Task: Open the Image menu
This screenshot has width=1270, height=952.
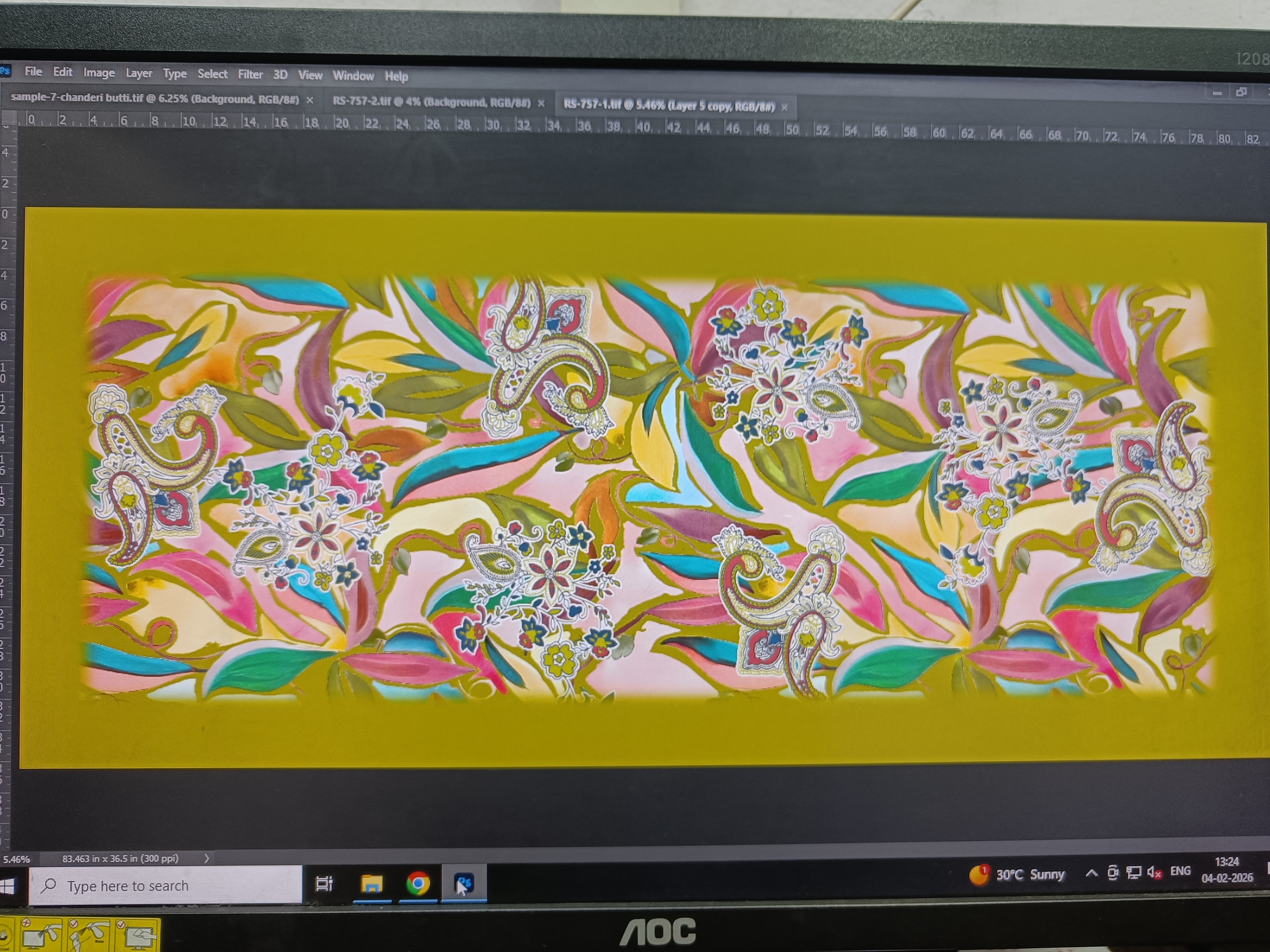Action: click(99, 72)
